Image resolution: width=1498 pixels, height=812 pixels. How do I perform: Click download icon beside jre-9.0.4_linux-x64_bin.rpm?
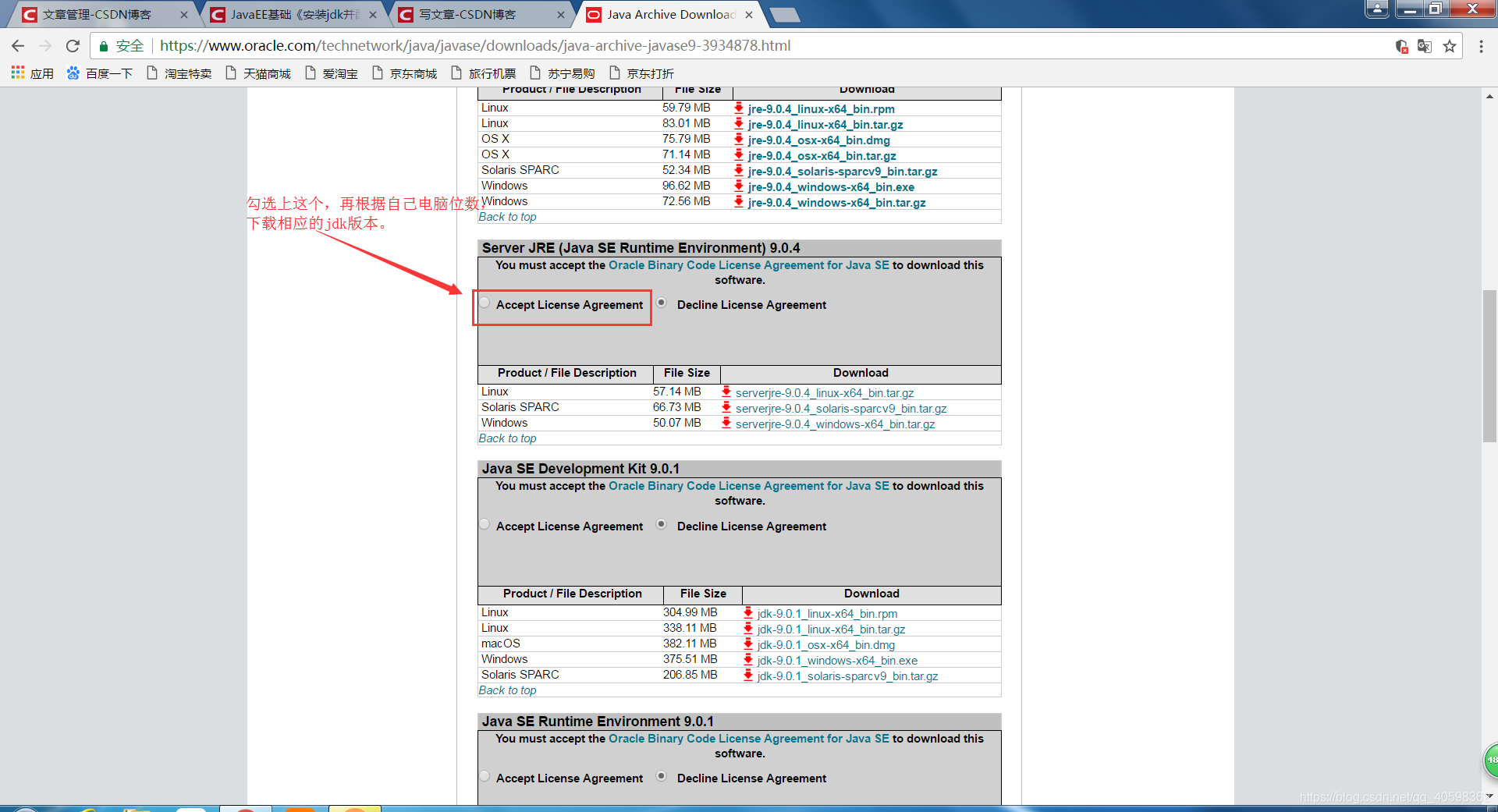[738, 108]
